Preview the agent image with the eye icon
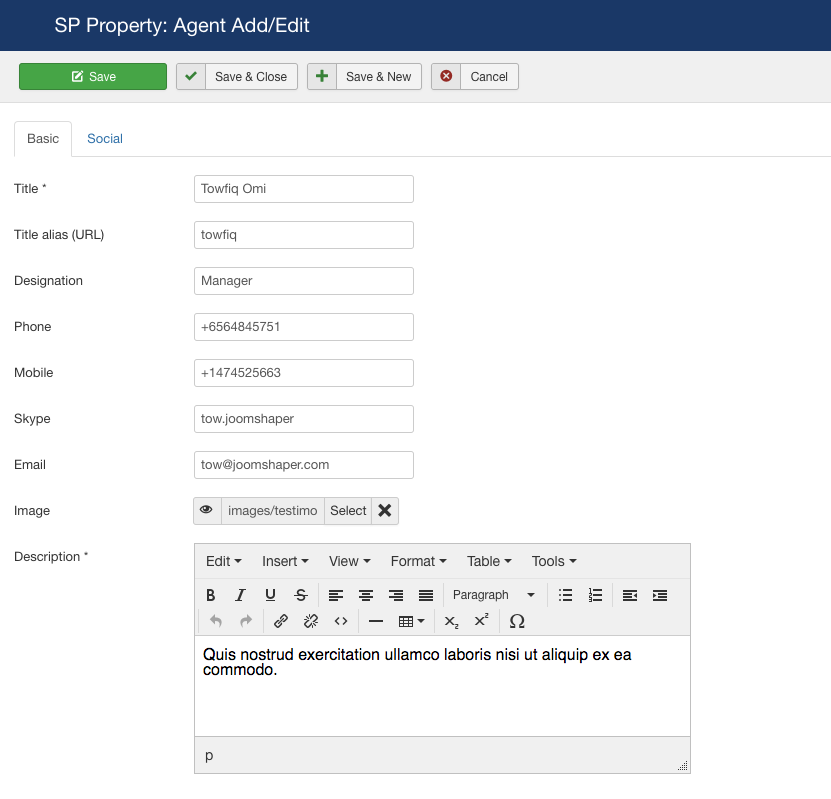 pyautogui.click(x=208, y=510)
